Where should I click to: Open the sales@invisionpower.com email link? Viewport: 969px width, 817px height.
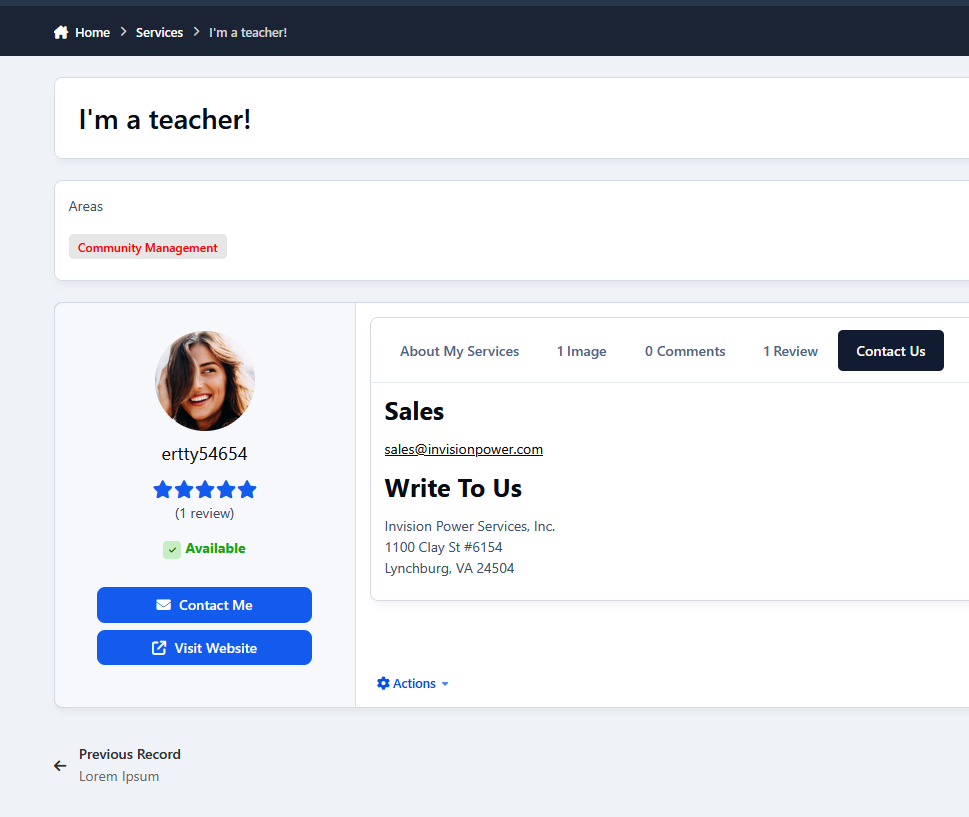463,450
